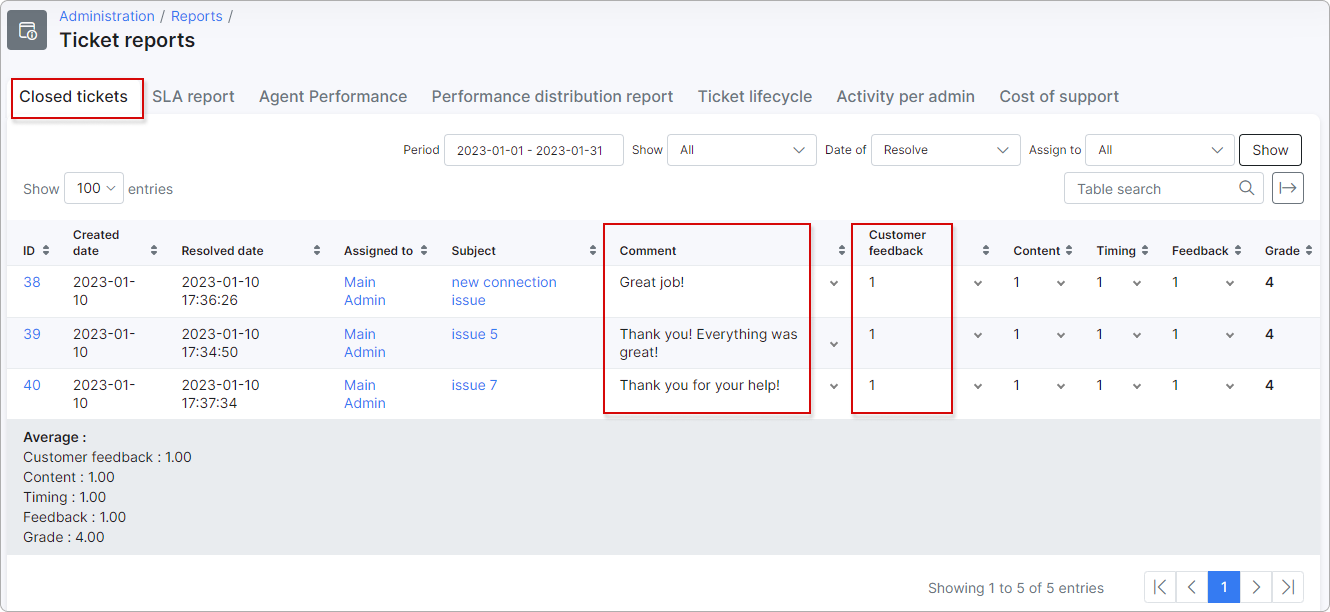Viewport: 1330px width, 612px height.
Task: Click the Ticket reports page header icon
Action: (x=26, y=29)
